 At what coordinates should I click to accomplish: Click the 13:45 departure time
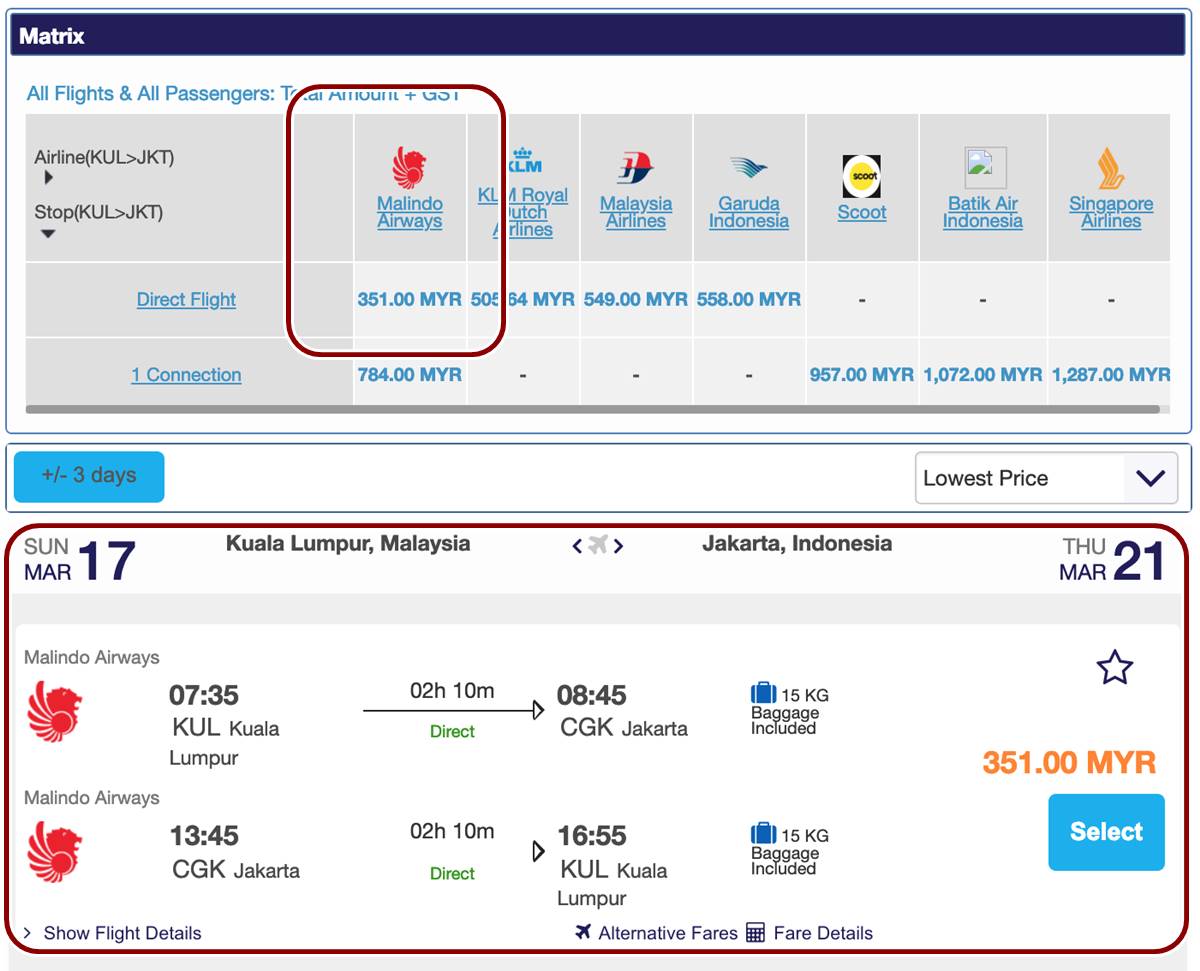point(205,835)
